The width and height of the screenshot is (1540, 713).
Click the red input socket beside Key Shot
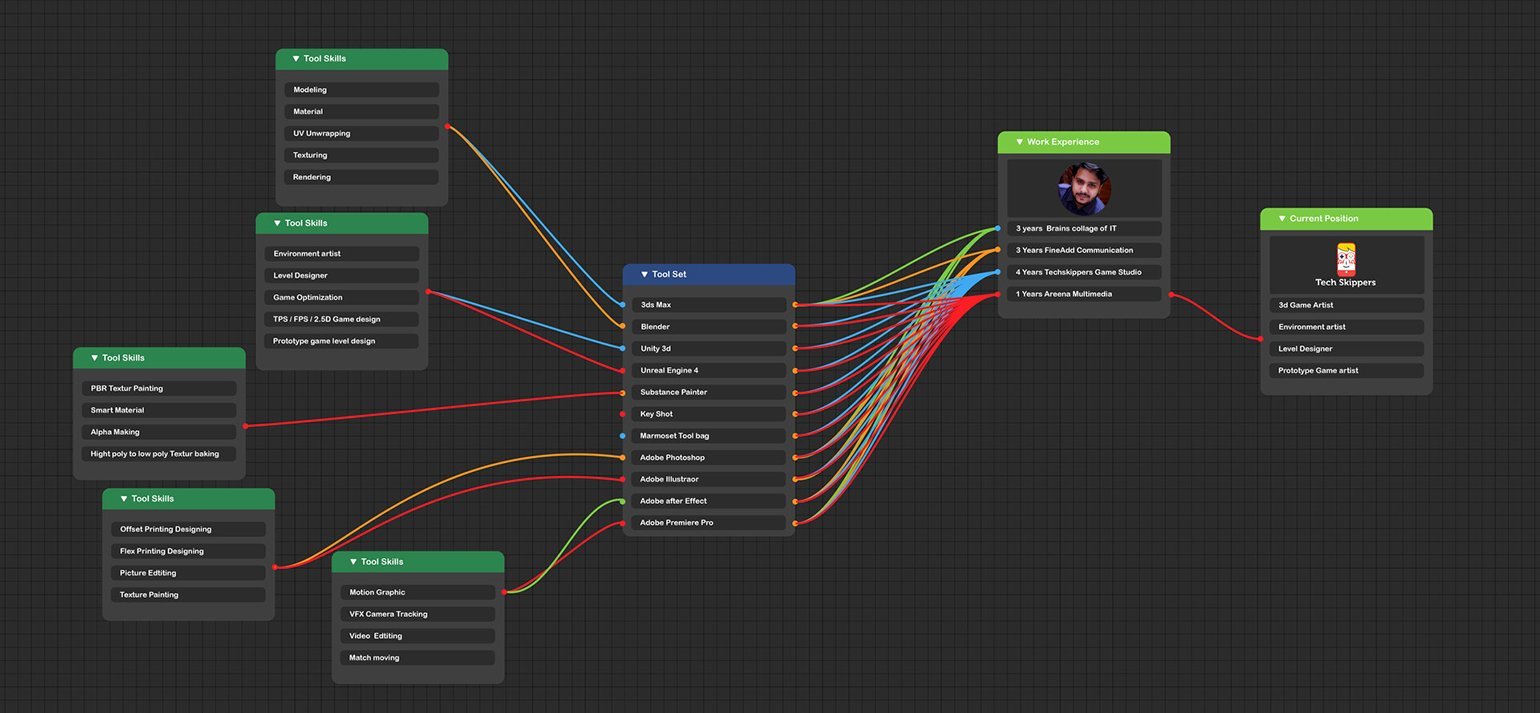click(622, 414)
